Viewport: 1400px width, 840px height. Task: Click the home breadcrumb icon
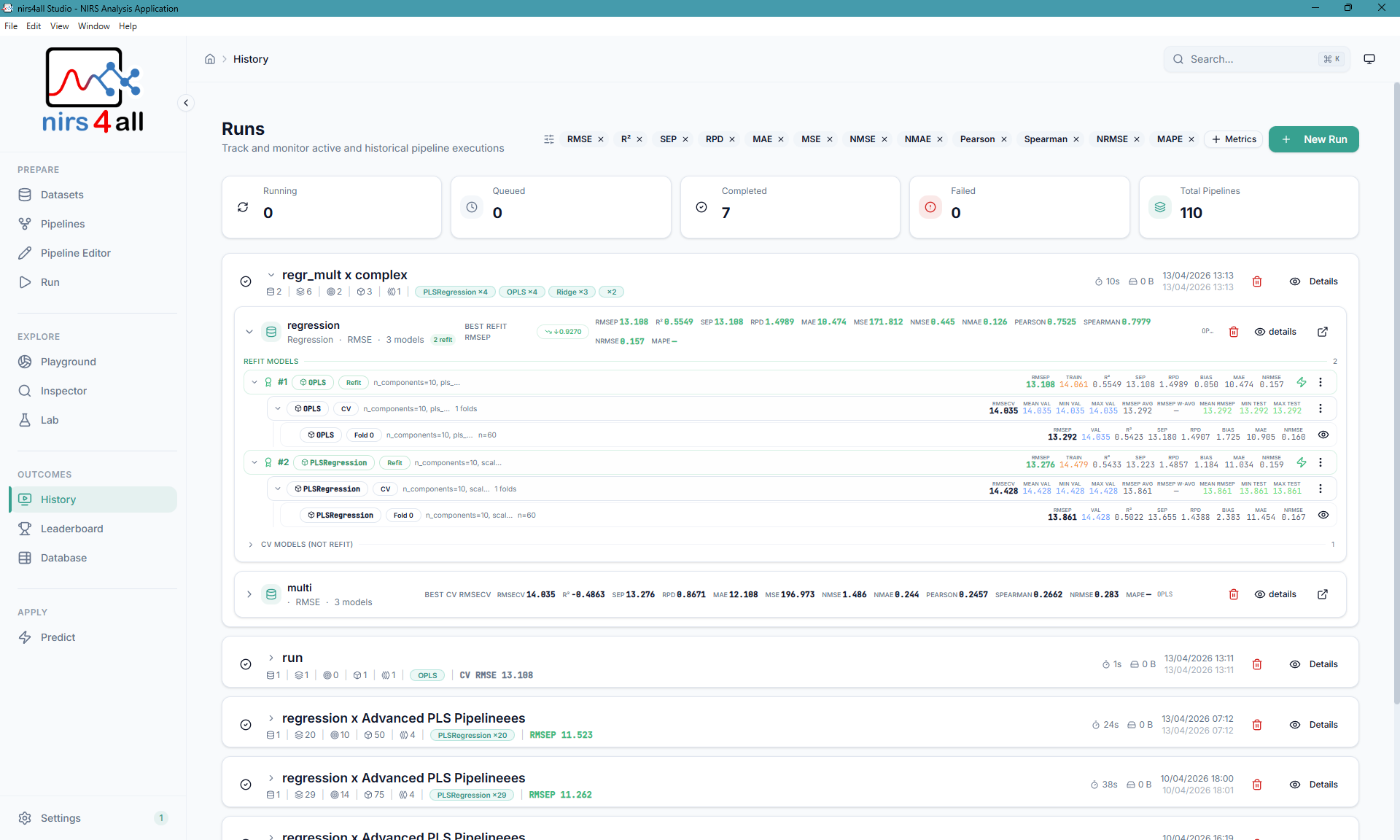click(x=210, y=58)
